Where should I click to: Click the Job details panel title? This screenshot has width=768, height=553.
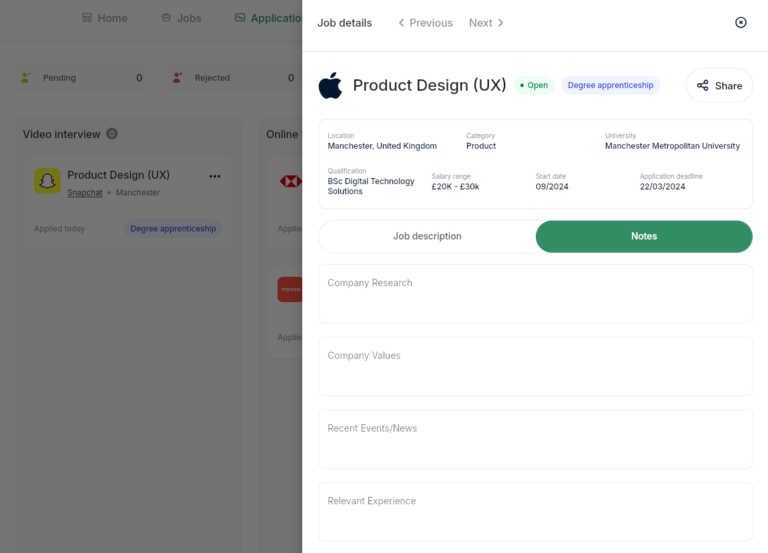click(x=344, y=23)
